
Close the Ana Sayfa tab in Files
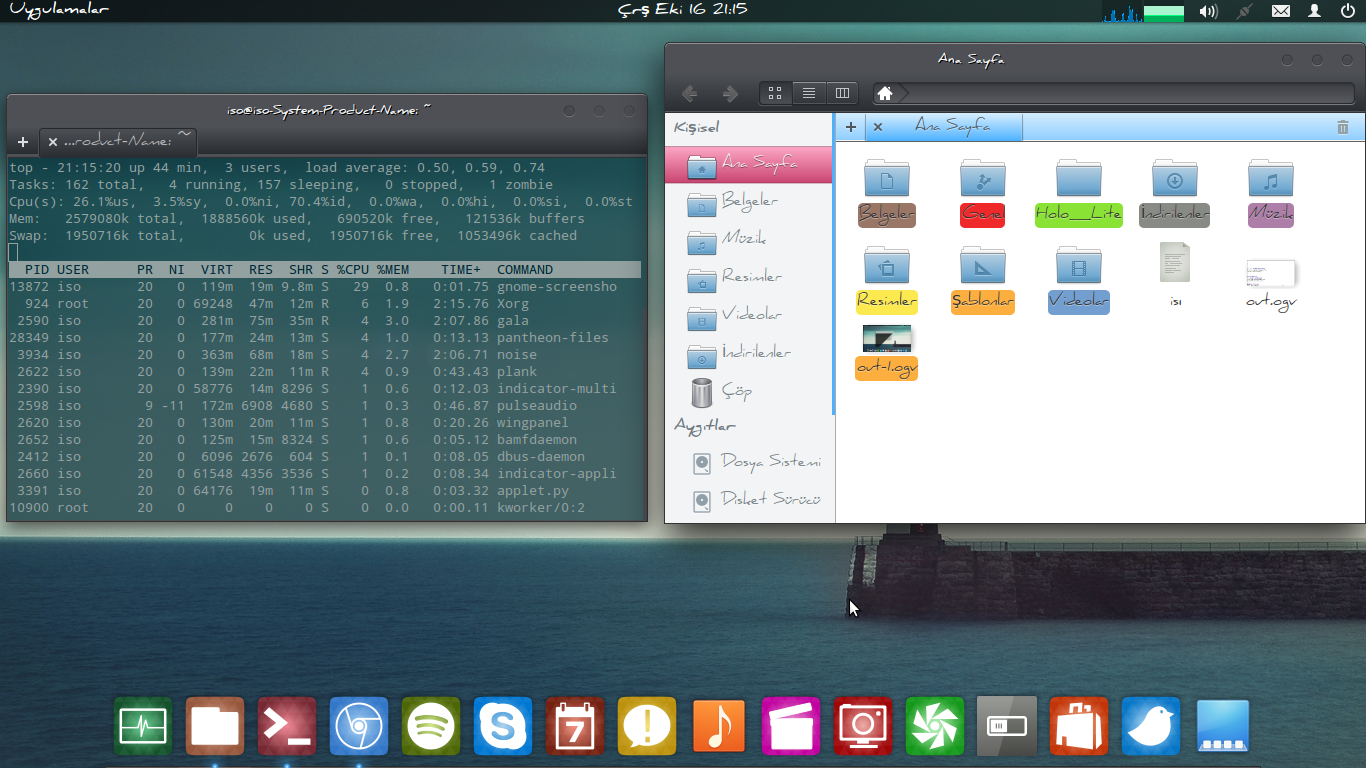(x=878, y=127)
